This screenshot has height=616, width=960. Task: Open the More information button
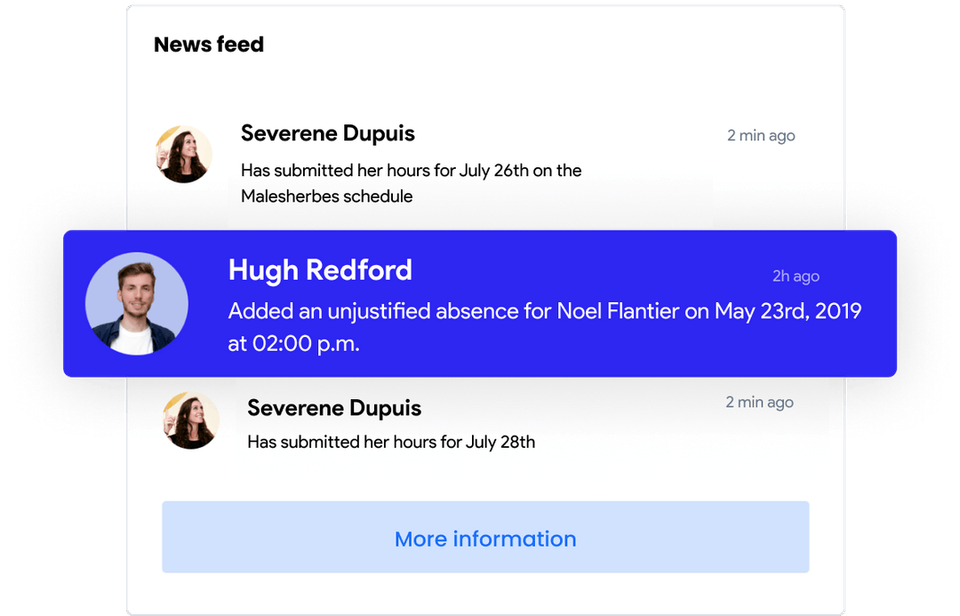(x=485, y=538)
